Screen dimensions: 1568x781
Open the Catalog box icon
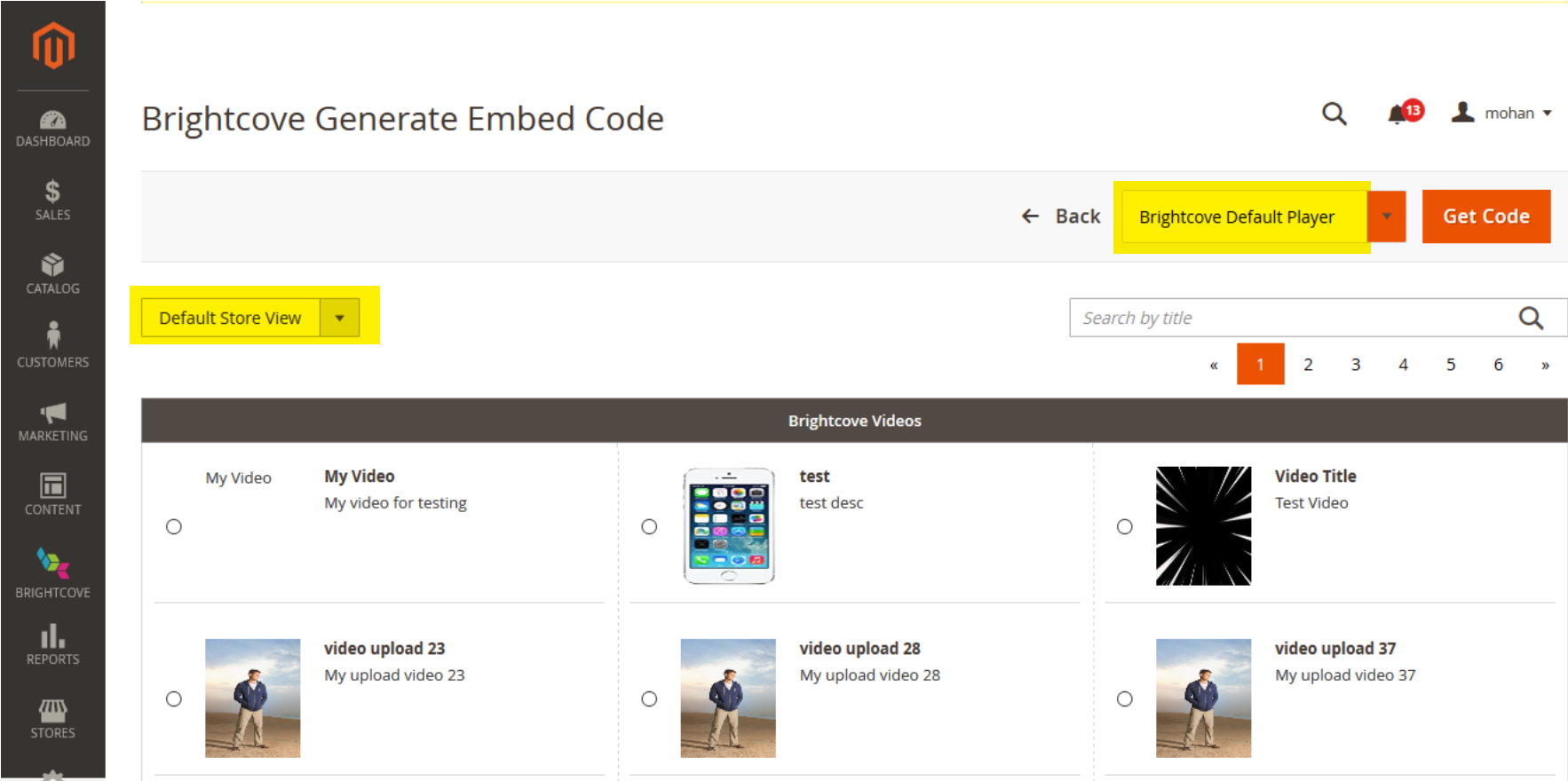point(52,264)
